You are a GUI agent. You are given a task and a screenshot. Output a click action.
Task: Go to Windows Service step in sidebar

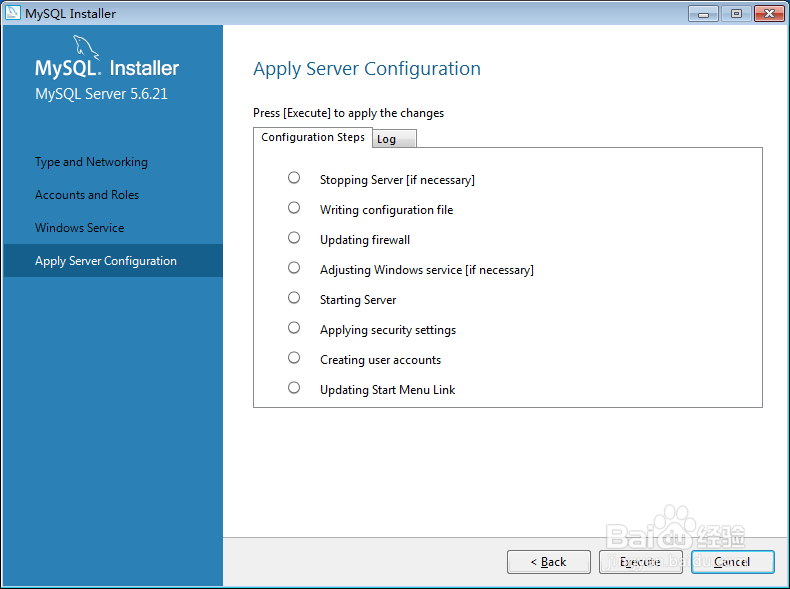tap(80, 228)
